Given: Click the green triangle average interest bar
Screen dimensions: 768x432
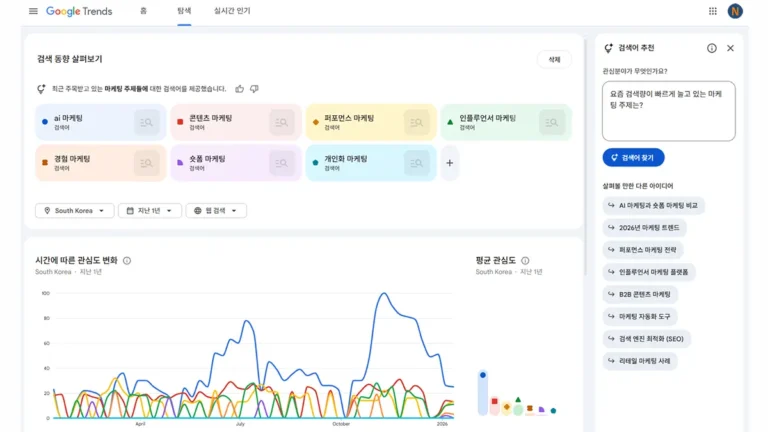Looking at the screenshot, I should (518, 407).
